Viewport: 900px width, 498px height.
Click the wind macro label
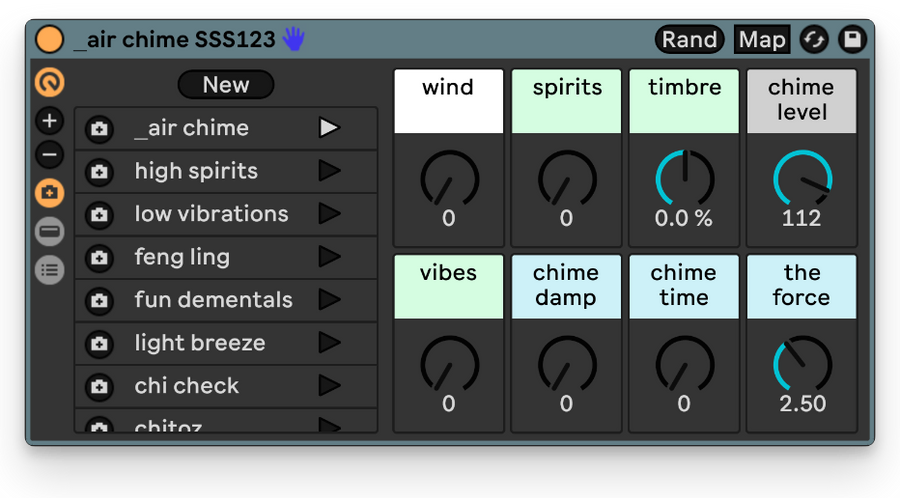449,102
